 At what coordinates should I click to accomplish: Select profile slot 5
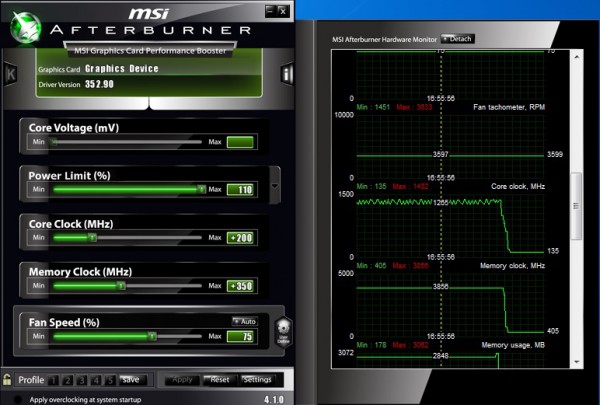pyautogui.click(x=110, y=380)
